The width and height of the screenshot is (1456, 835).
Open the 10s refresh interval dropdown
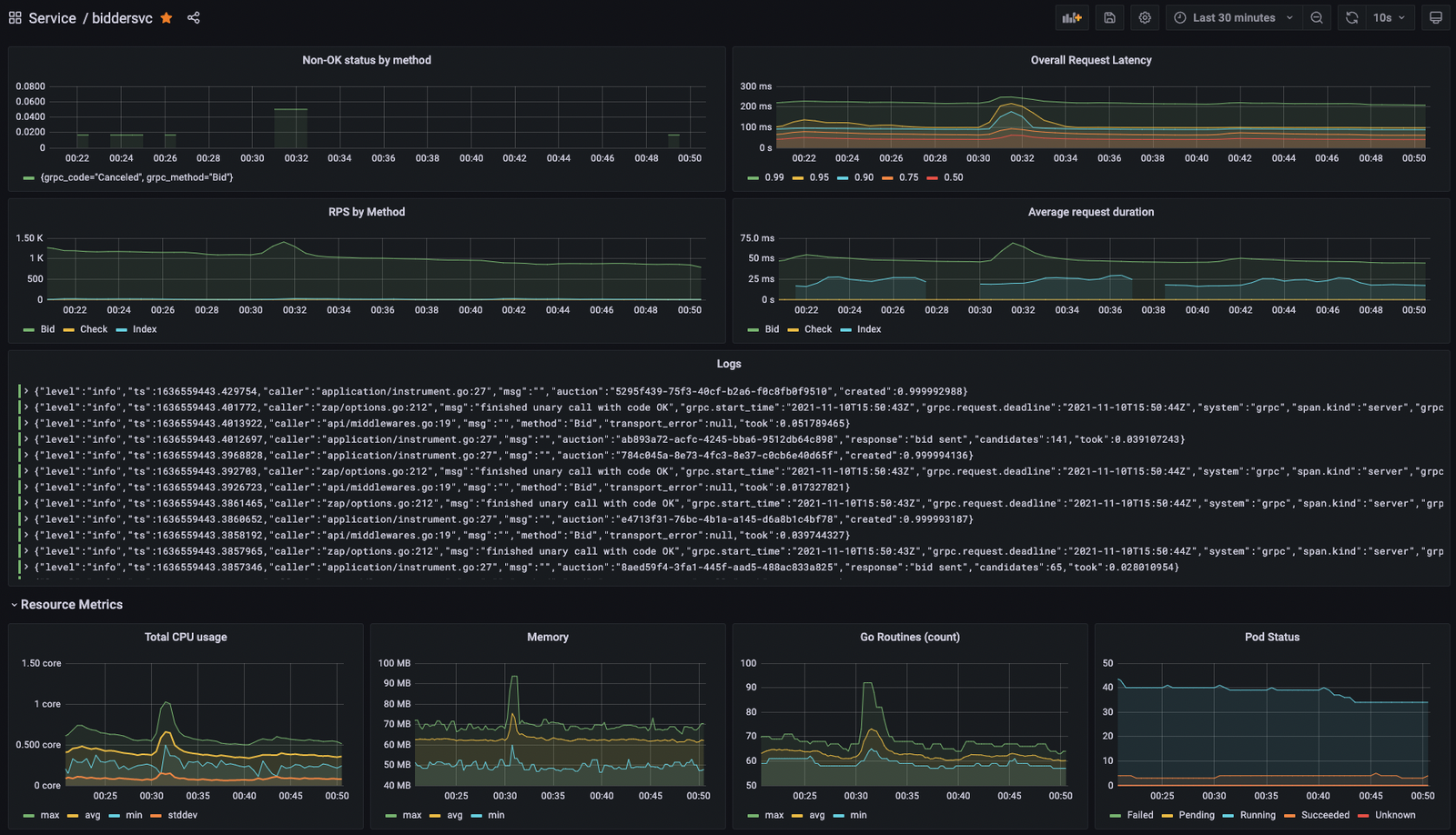[1390, 18]
